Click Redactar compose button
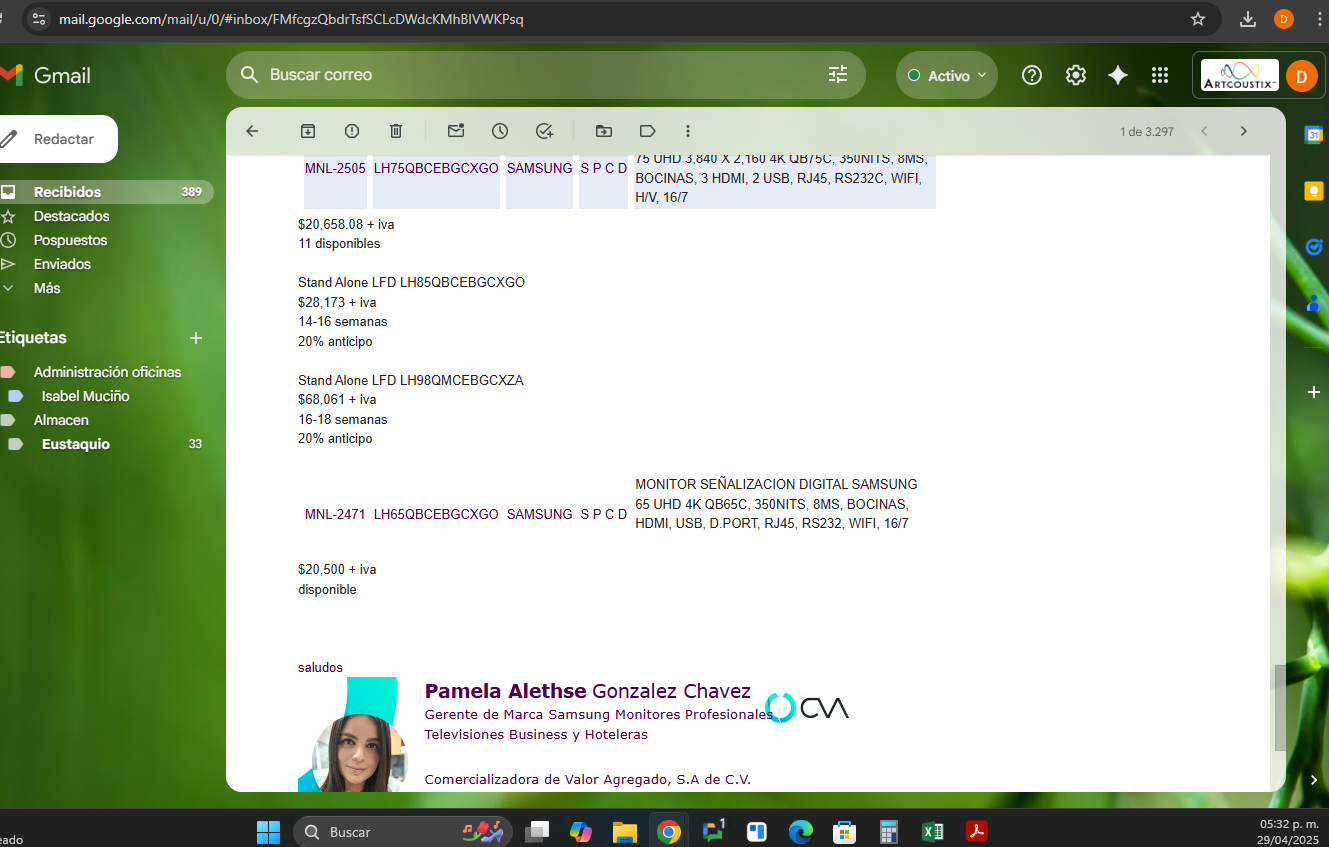Viewport: 1329px width, 847px height. (58, 139)
